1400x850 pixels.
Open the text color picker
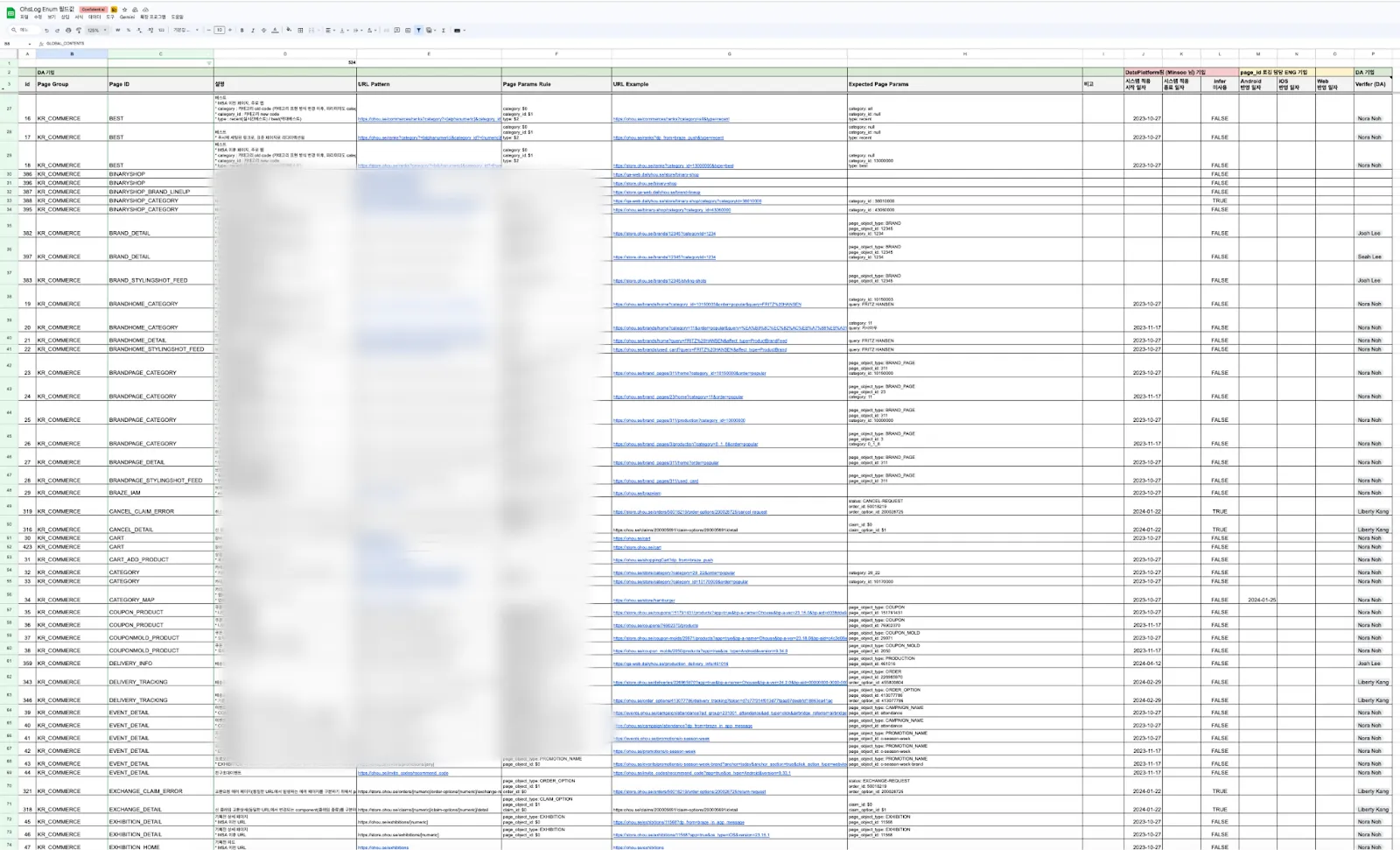(x=275, y=30)
